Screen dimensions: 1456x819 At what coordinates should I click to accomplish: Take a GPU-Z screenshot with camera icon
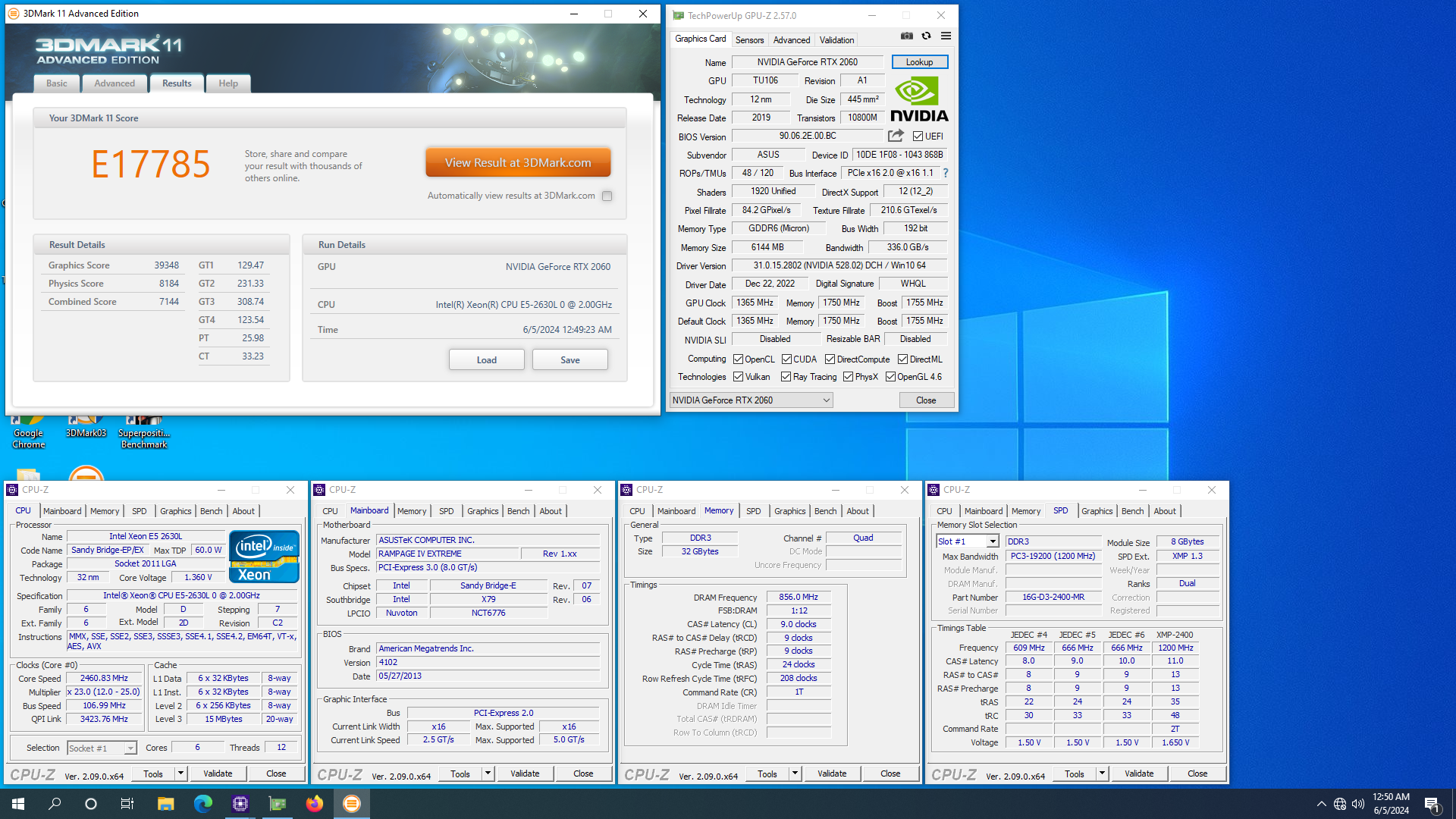[906, 36]
